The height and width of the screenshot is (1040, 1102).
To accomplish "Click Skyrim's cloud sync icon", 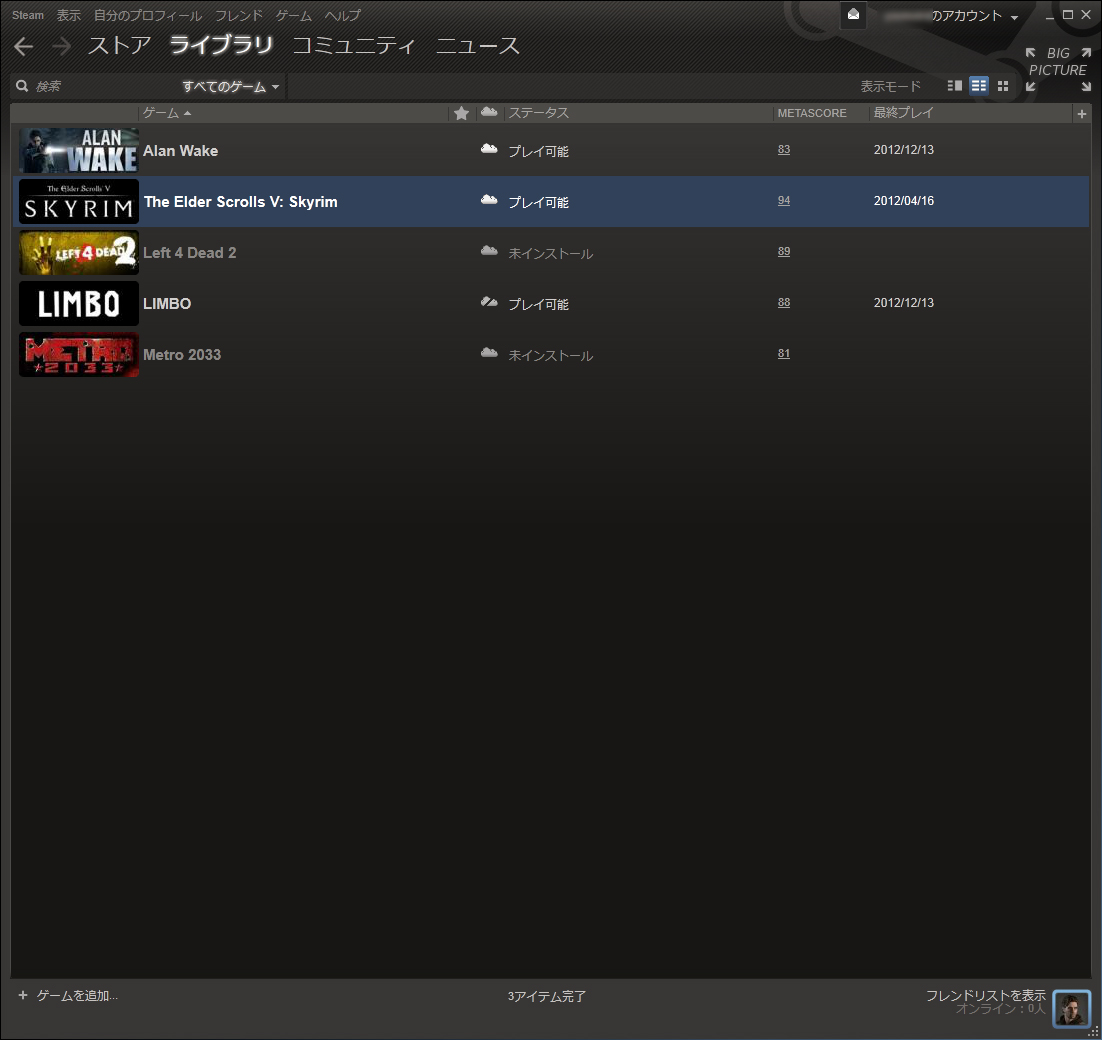I will point(489,200).
